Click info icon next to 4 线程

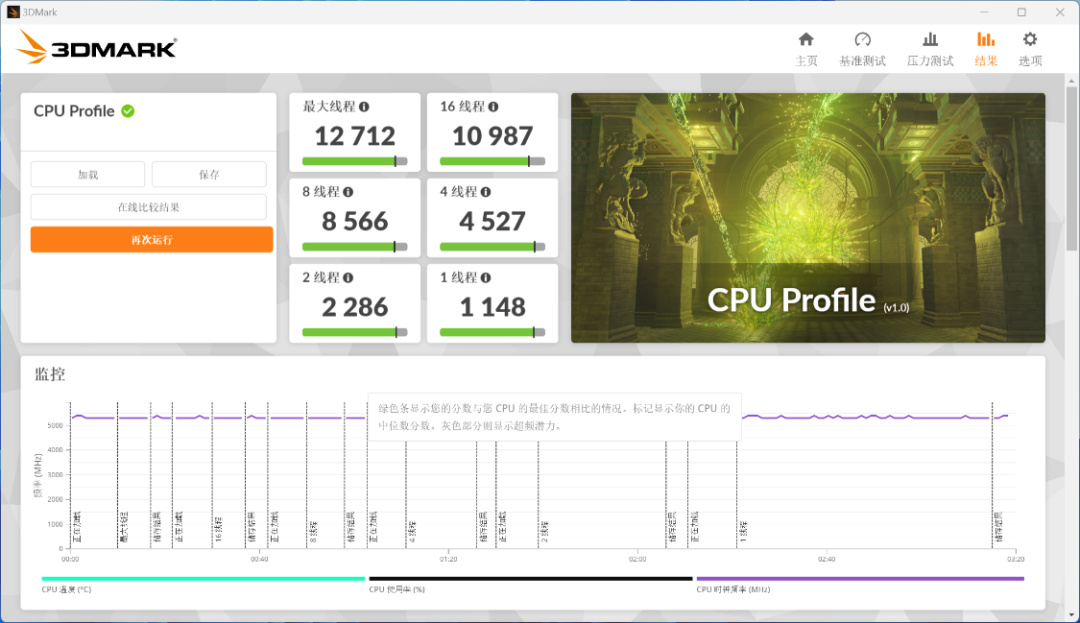tap(486, 192)
